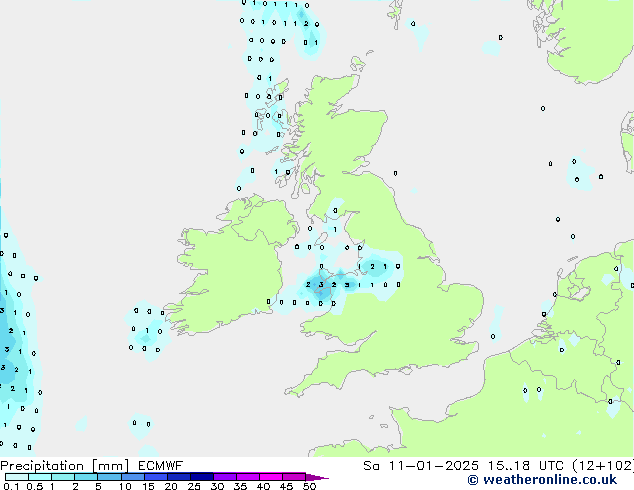Select the purple legend swatch between 30 and 35

tap(225, 477)
